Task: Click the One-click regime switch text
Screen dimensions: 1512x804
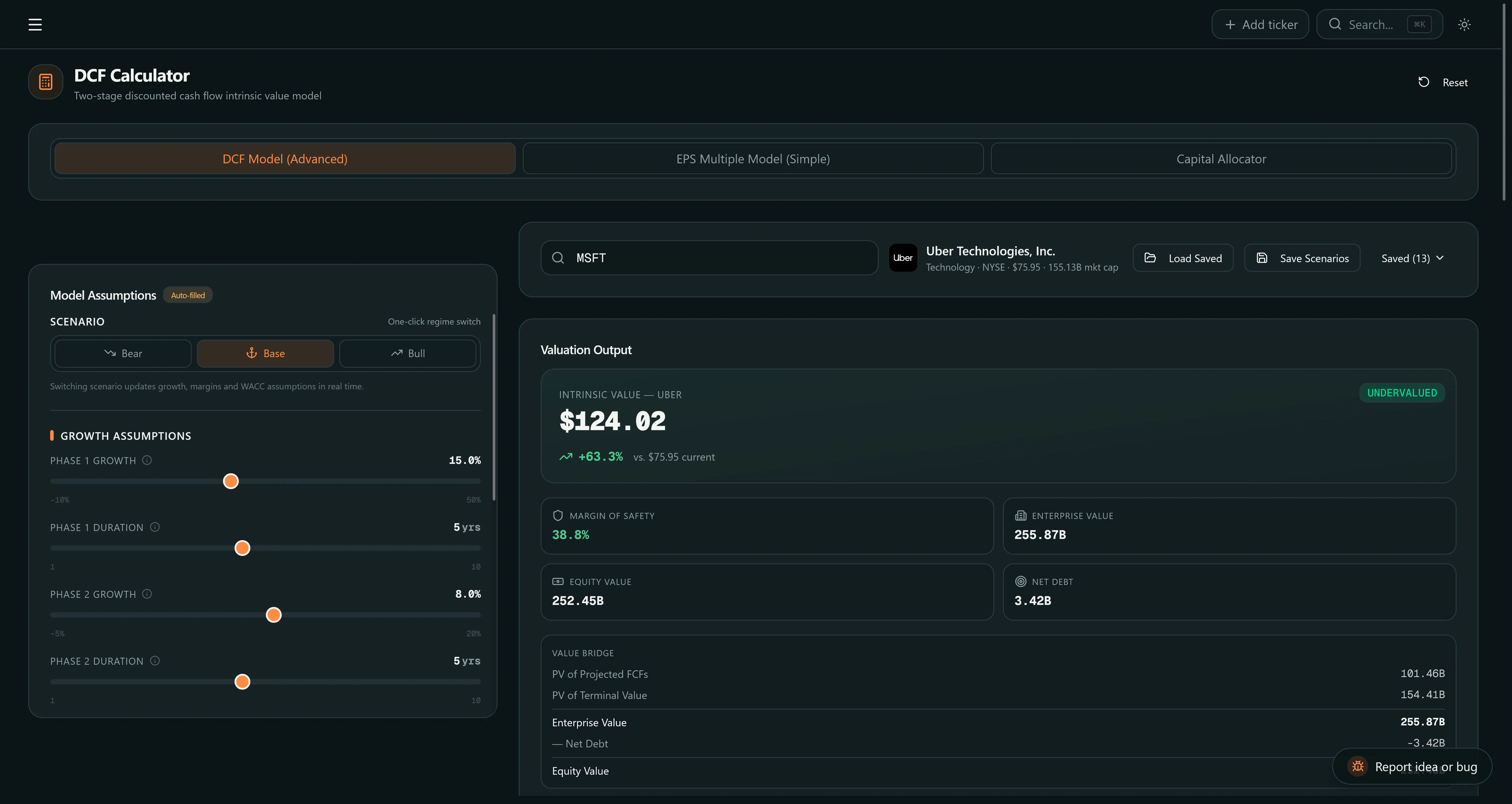Action: 434,322
